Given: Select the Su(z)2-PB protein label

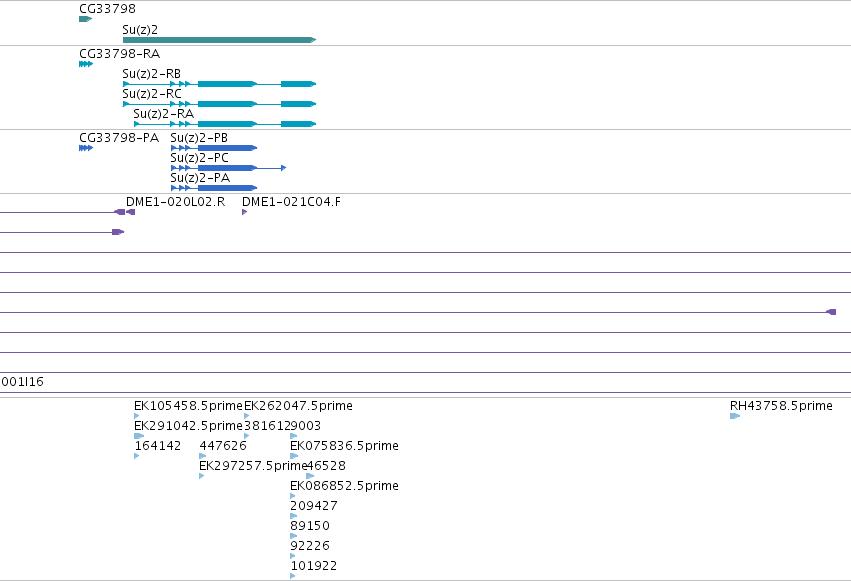Looking at the screenshot, I should tap(199, 138).
